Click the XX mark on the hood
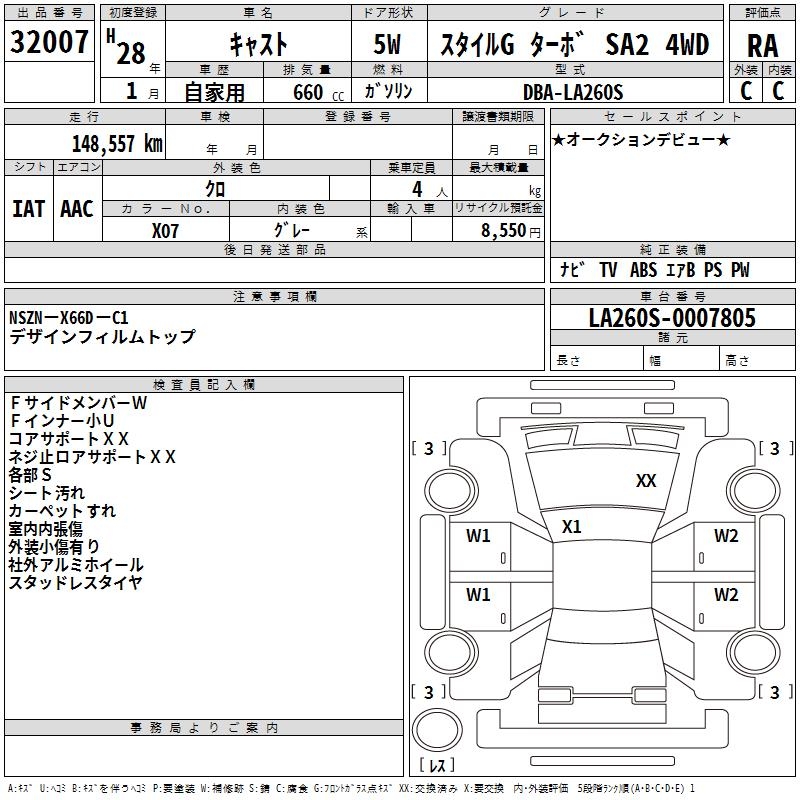 [646, 481]
